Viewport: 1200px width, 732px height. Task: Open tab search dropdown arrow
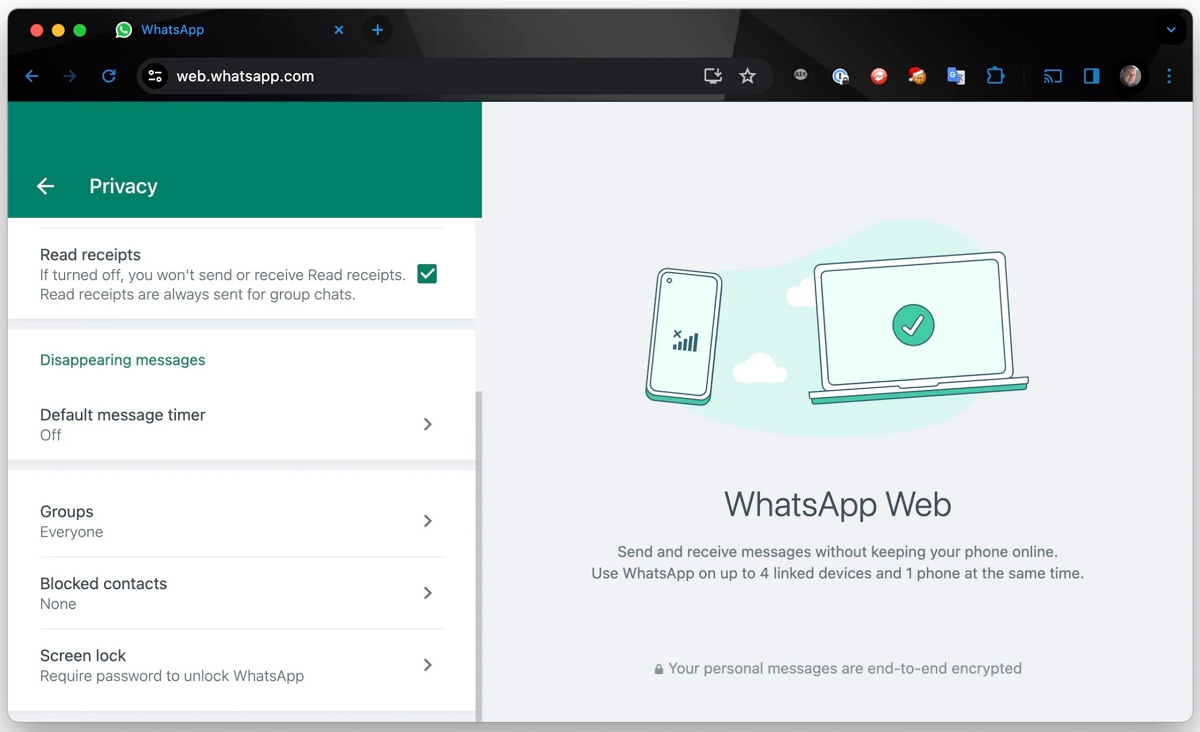point(1171,30)
